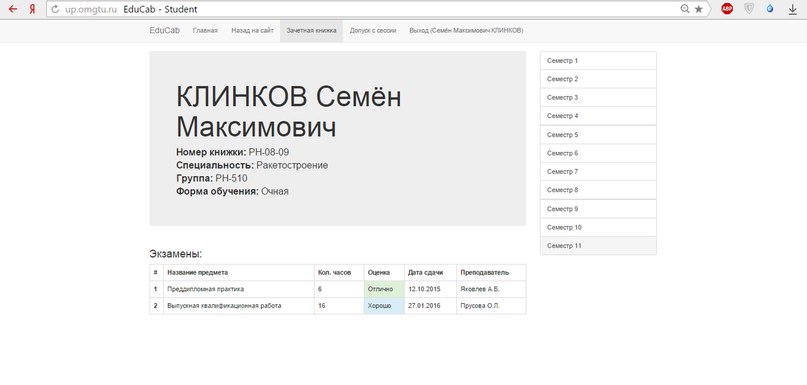Click the Экзамены section heading
Viewport: 807px width, 385px height.
(x=176, y=254)
